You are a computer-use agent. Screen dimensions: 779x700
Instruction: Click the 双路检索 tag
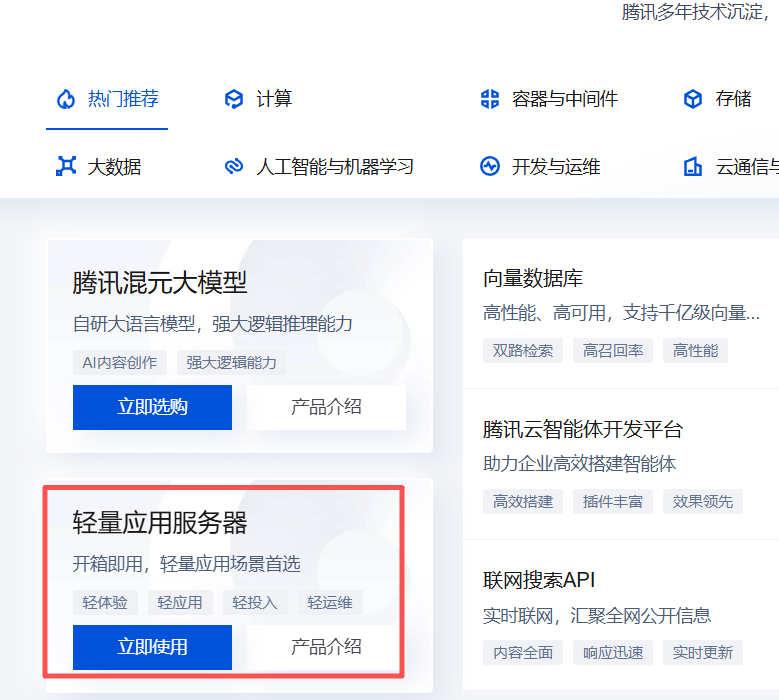click(523, 351)
